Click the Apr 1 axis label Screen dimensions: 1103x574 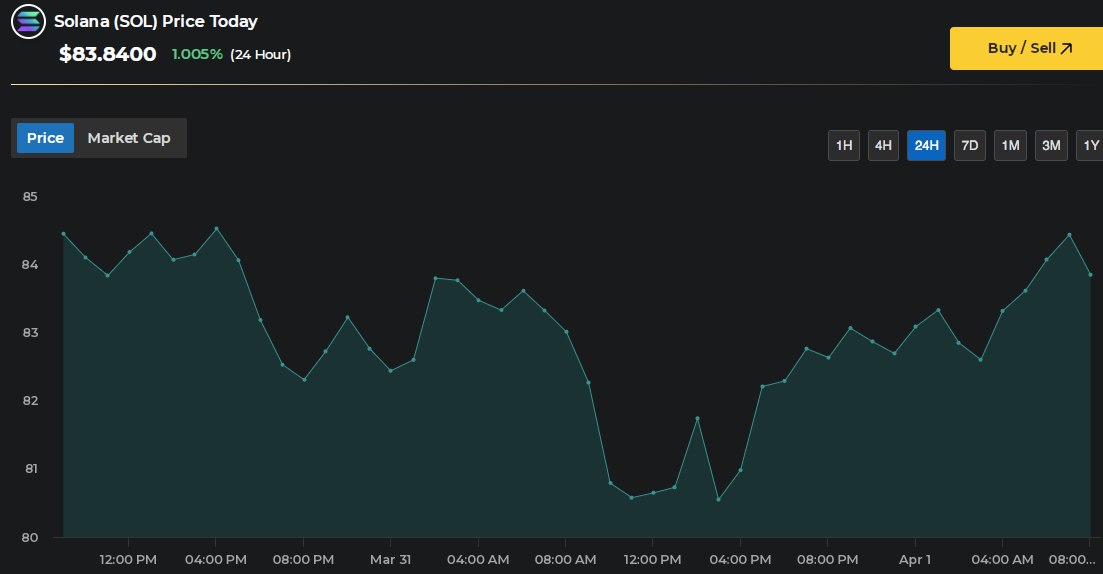pyautogui.click(x=914, y=559)
